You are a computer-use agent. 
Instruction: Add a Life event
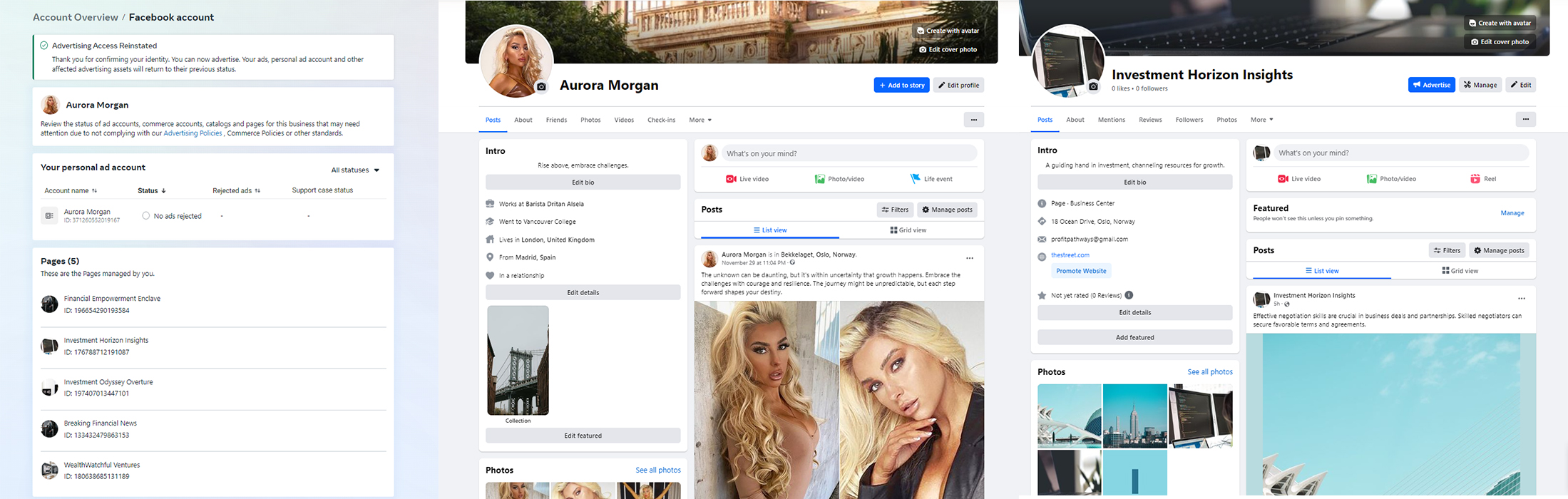[x=931, y=179]
